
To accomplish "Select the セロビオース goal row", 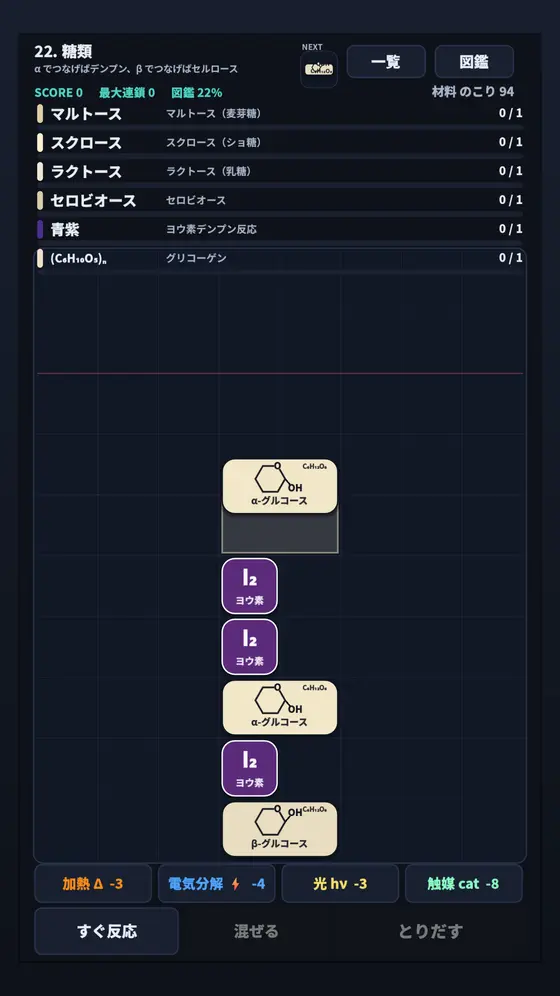I will click(x=279, y=200).
